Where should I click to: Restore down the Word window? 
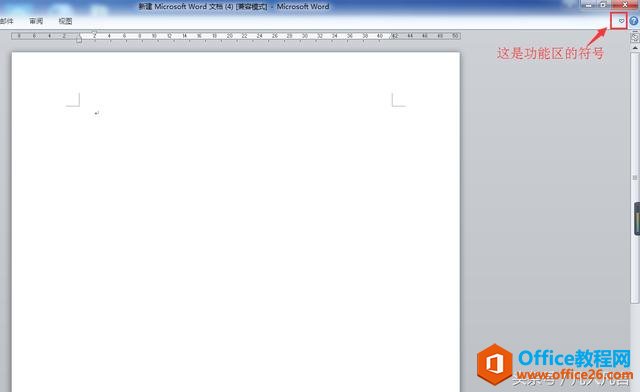[604, 4]
